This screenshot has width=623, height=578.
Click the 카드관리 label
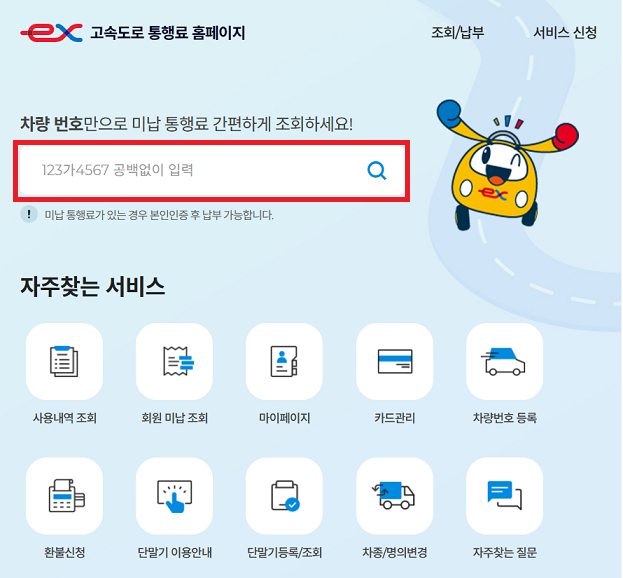[x=395, y=418]
